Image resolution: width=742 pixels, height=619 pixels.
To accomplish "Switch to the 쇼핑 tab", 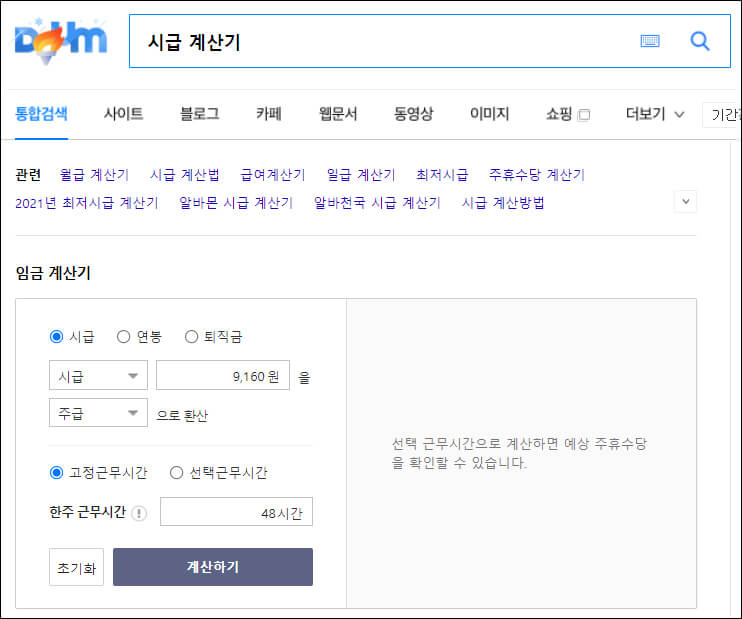I will pyautogui.click(x=559, y=114).
